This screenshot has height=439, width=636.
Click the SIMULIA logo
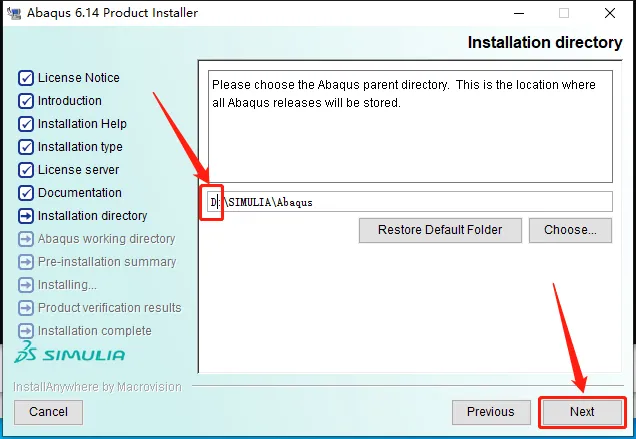click(70, 352)
